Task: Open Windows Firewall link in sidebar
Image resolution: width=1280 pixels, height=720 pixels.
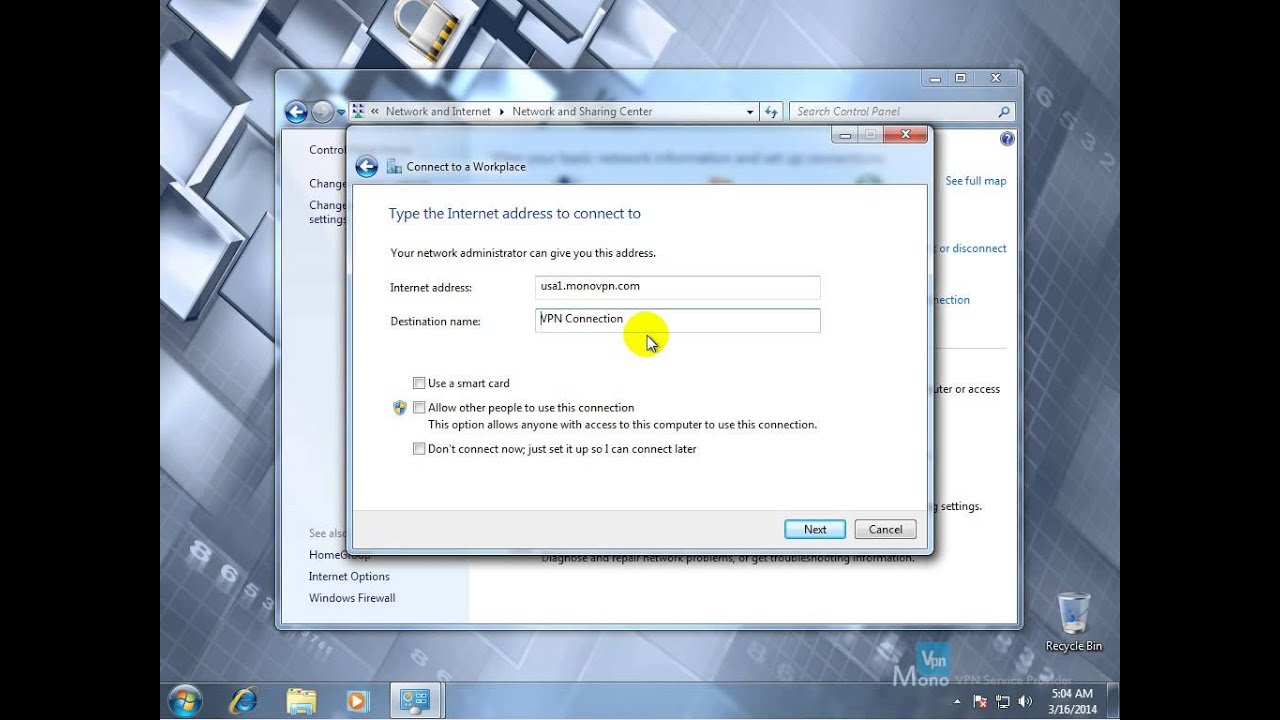Action: (352, 598)
